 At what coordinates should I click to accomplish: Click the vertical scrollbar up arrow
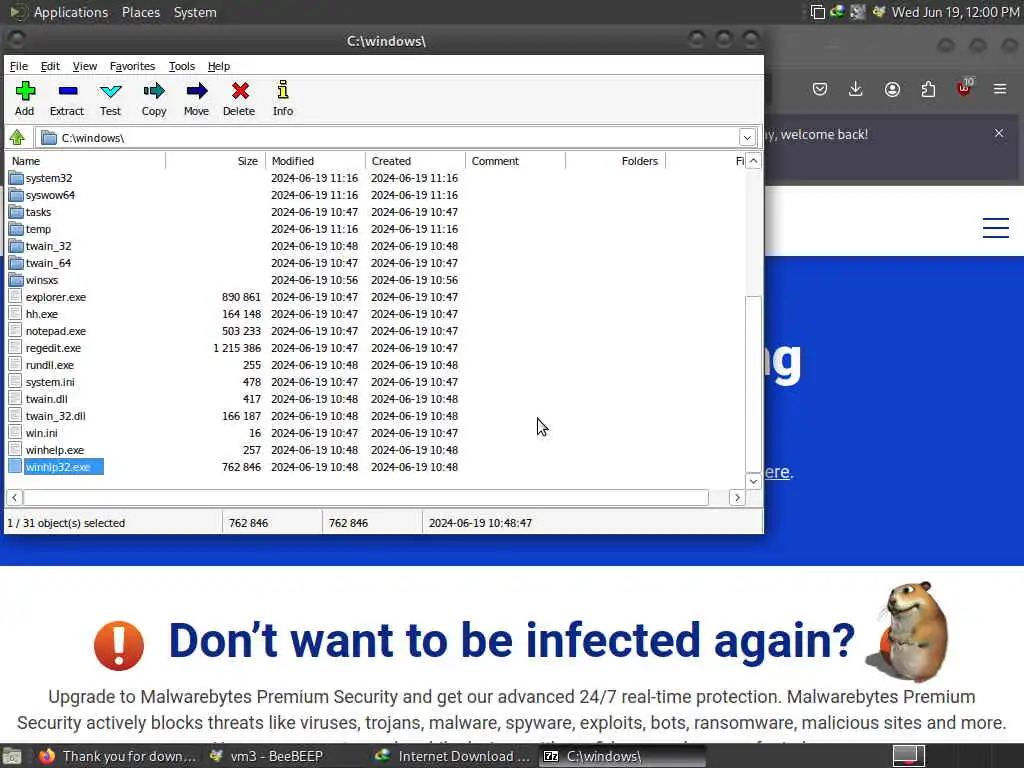(753, 161)
